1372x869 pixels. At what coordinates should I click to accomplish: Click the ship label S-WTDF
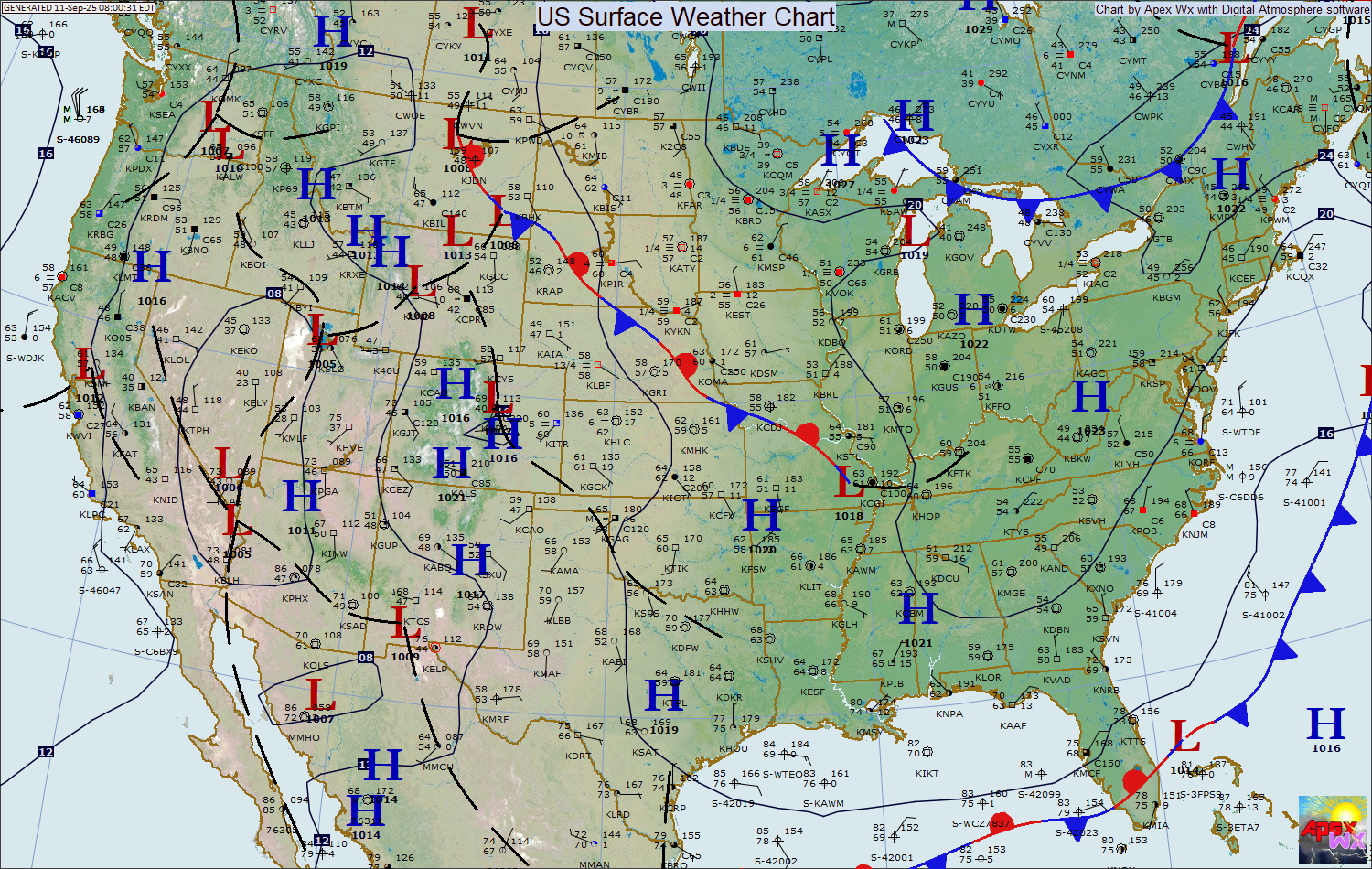tap(1241, 432)
